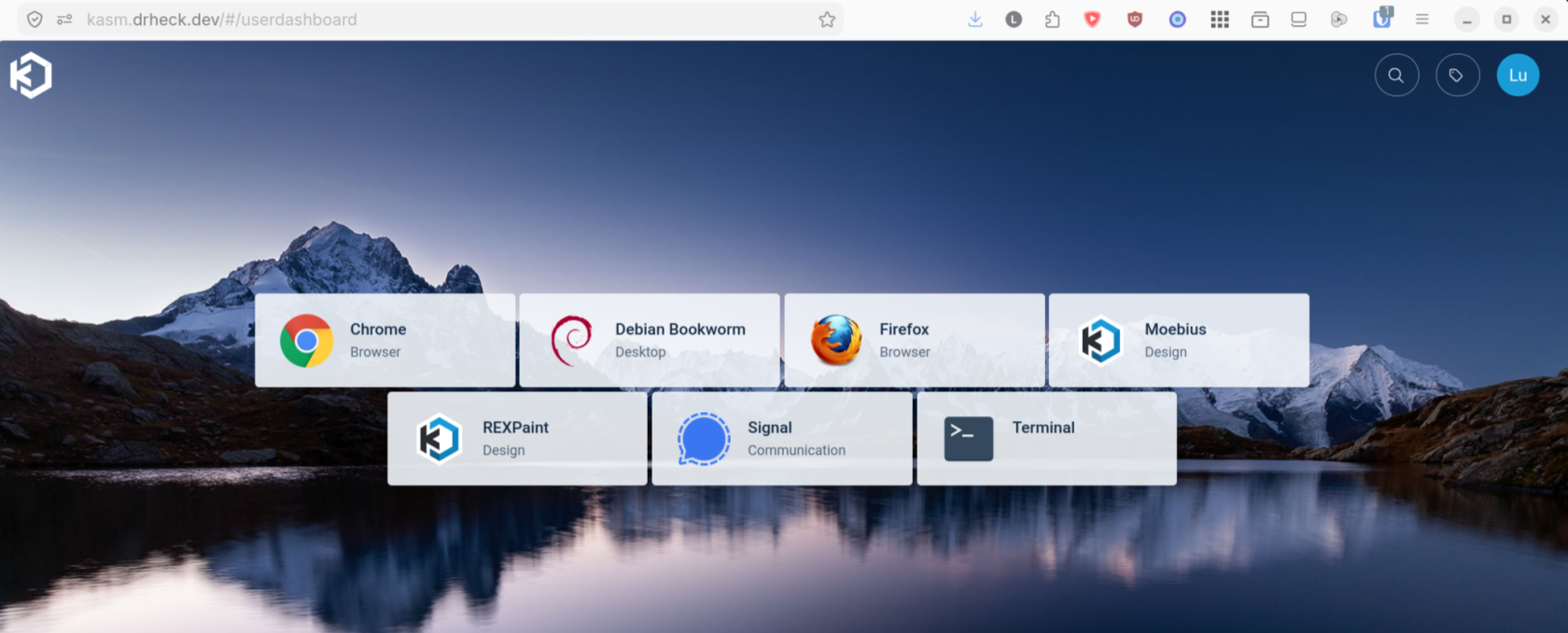Open the browser extensions puzzle icon

click(x=1052, y=20)
